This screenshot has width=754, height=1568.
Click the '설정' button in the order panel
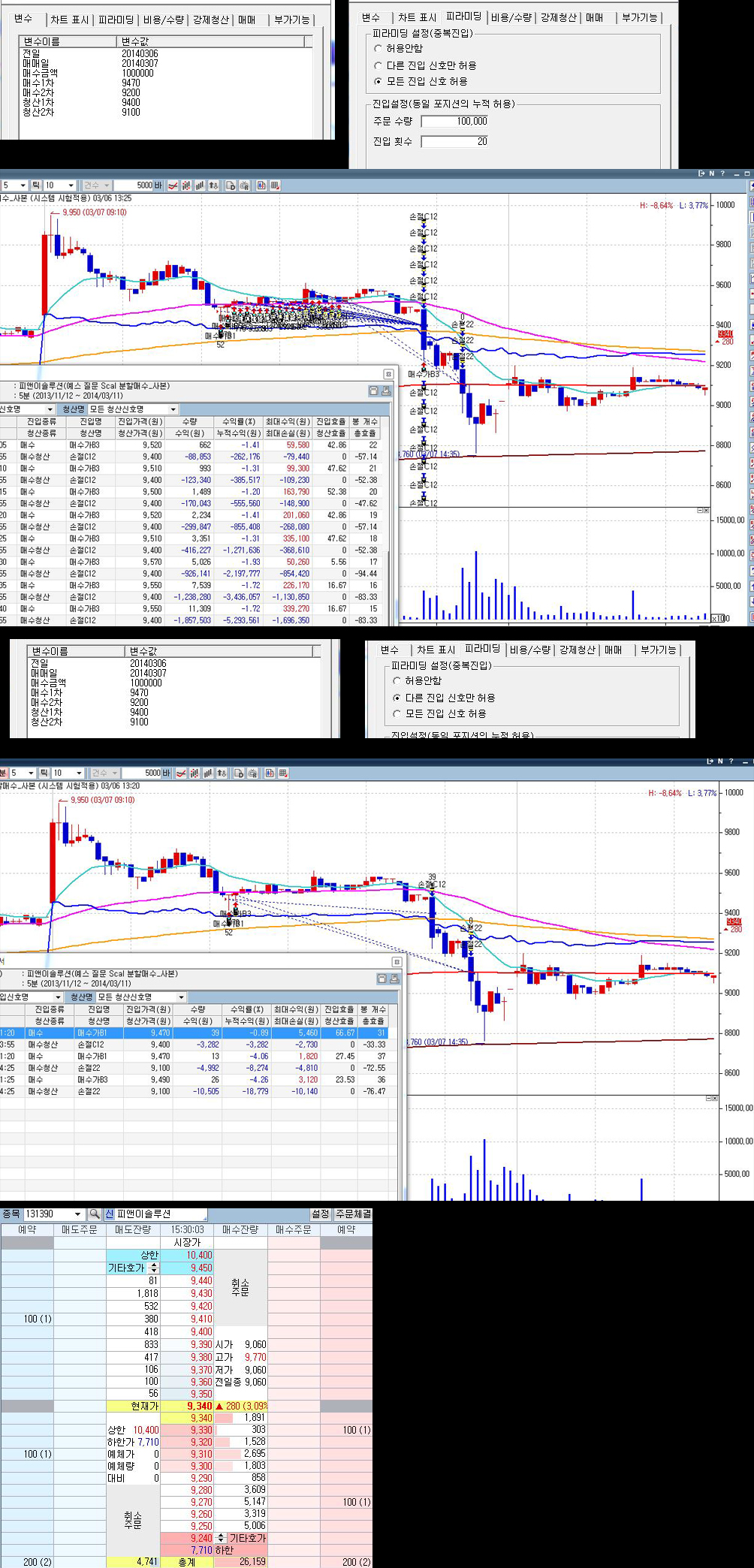(321, 1214)
